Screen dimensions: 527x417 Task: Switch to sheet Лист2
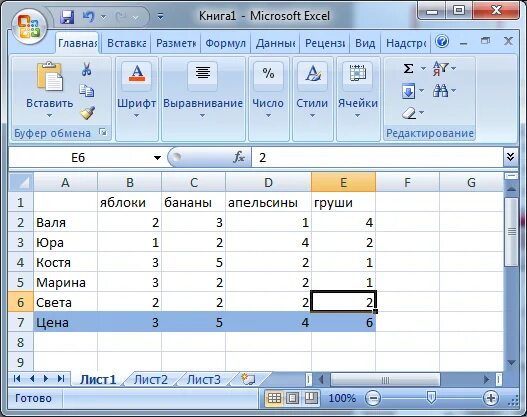tap(151, 379)
